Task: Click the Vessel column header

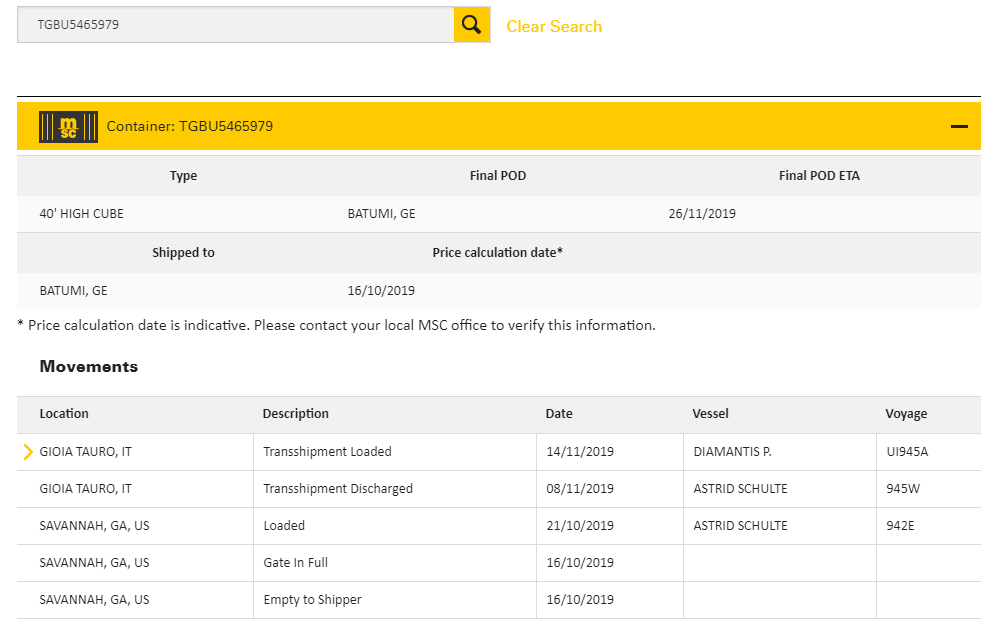Action: [710, 414]
